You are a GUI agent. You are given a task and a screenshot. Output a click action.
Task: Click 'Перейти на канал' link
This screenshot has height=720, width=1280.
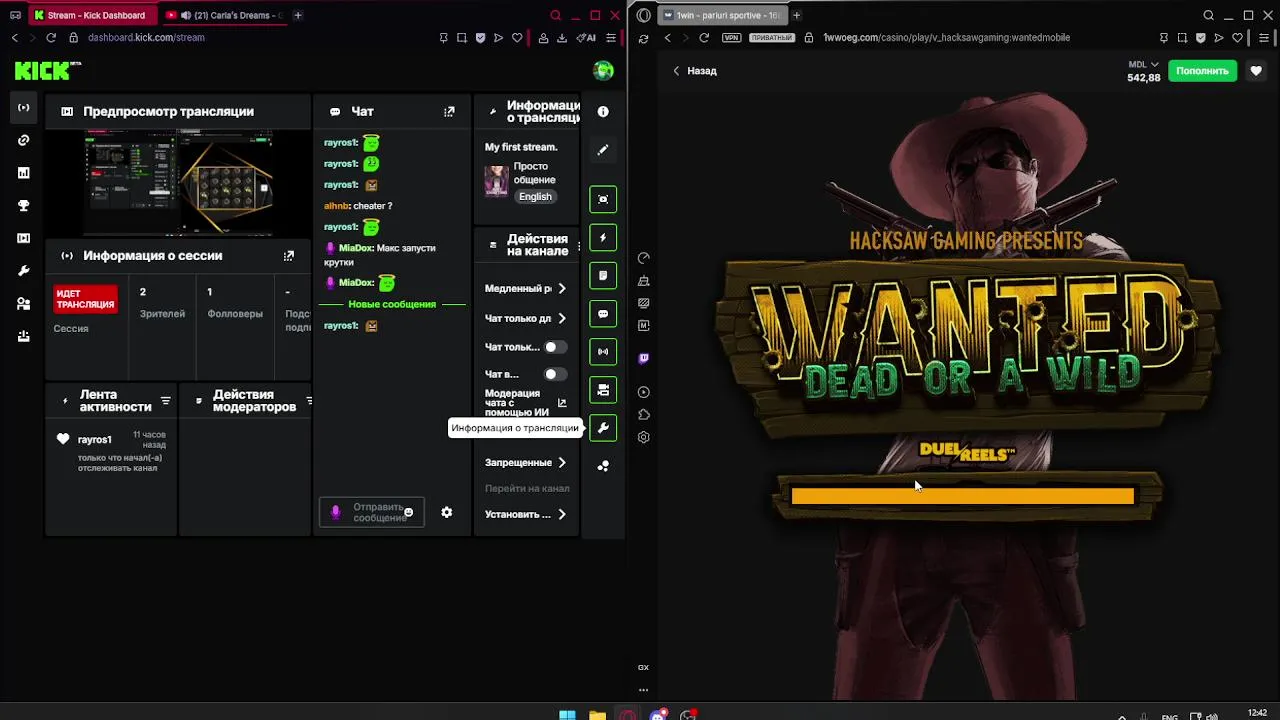click(527, 488)
